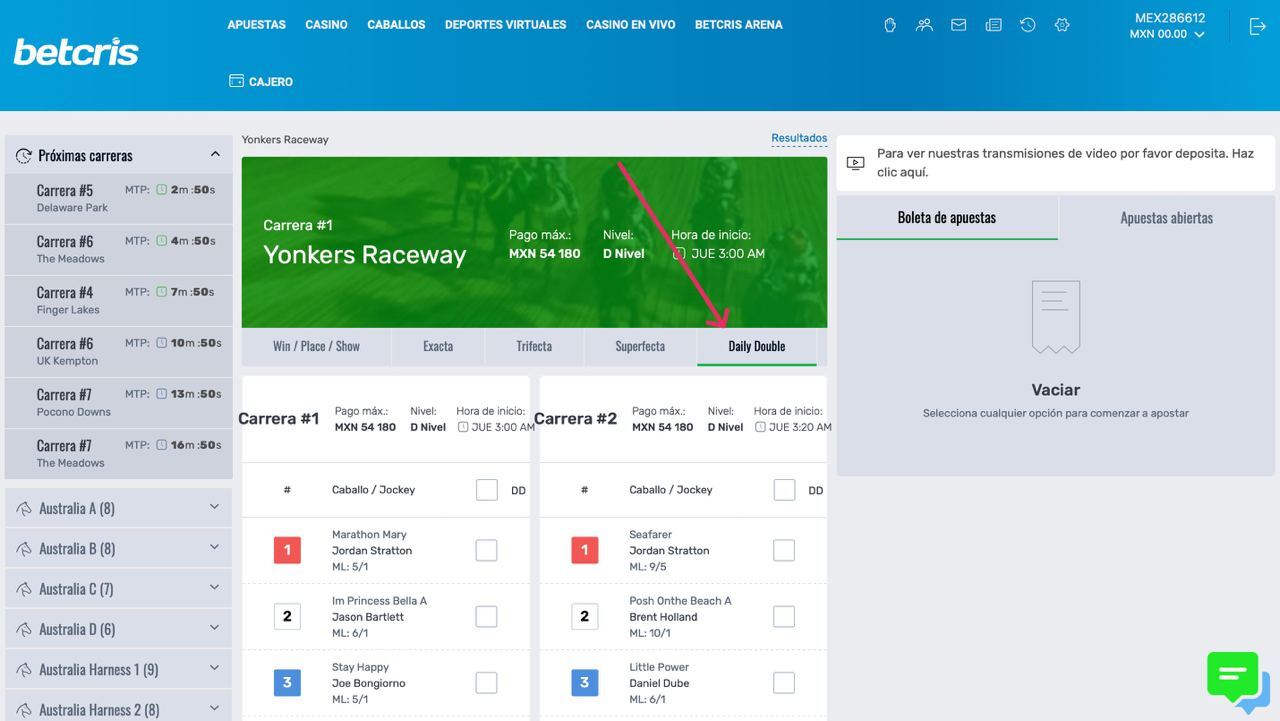Open the green live chat bubble
Screen dimensions: 1280x721
(x=1232, y=675)
